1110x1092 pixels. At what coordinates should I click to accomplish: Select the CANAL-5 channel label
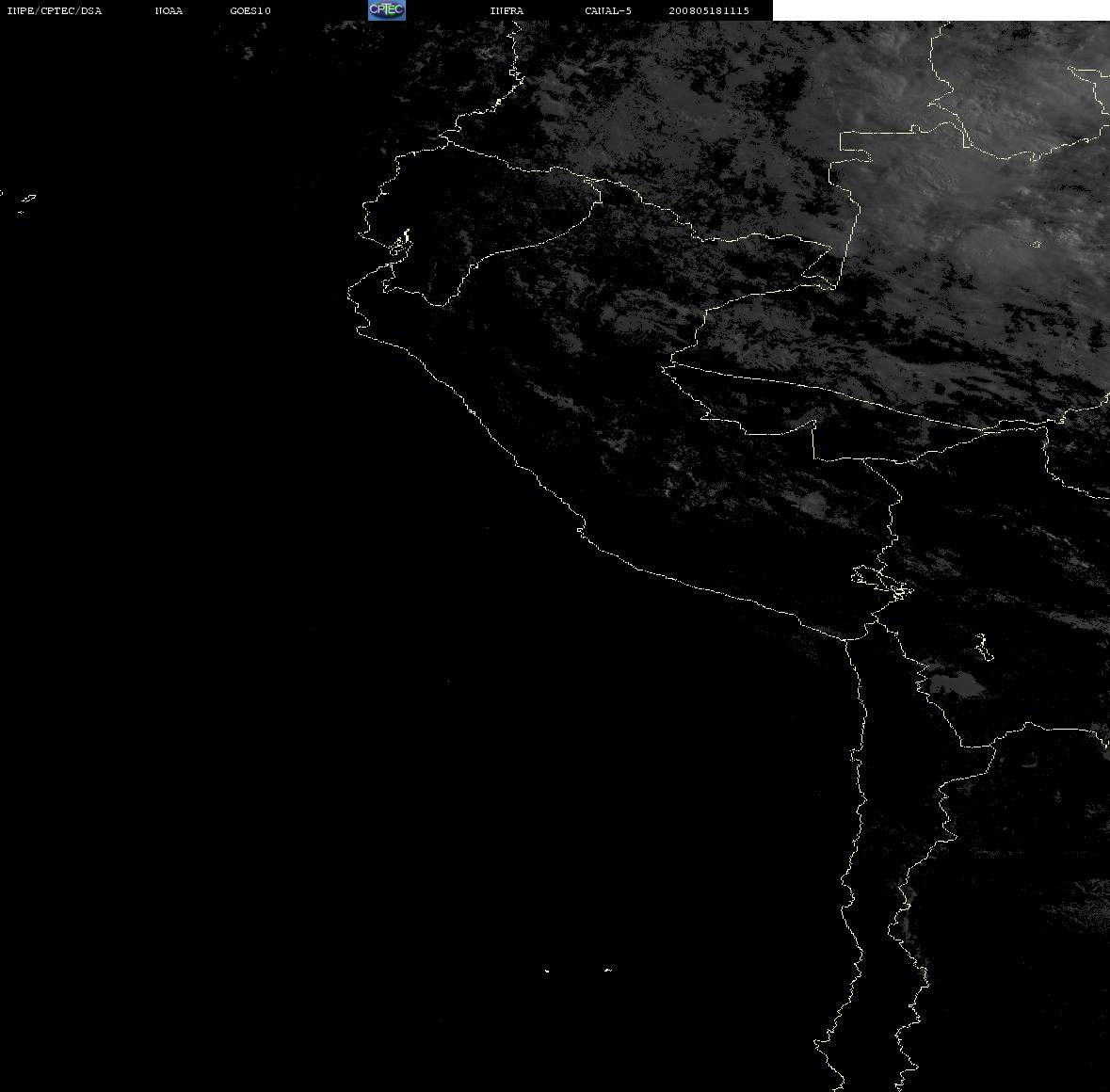click(x=608, y=10)
